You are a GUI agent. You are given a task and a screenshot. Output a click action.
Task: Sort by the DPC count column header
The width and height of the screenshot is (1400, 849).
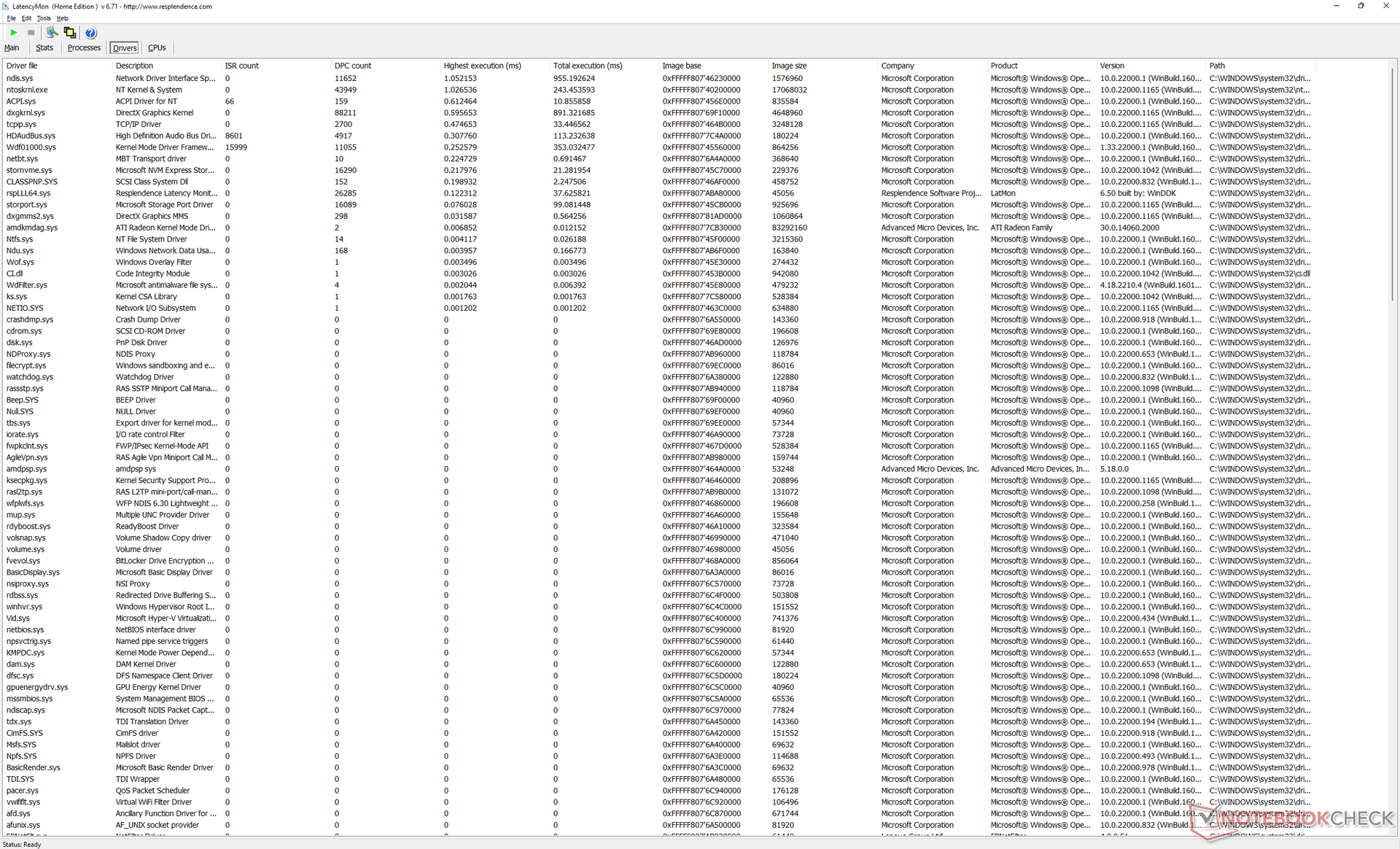353,66
